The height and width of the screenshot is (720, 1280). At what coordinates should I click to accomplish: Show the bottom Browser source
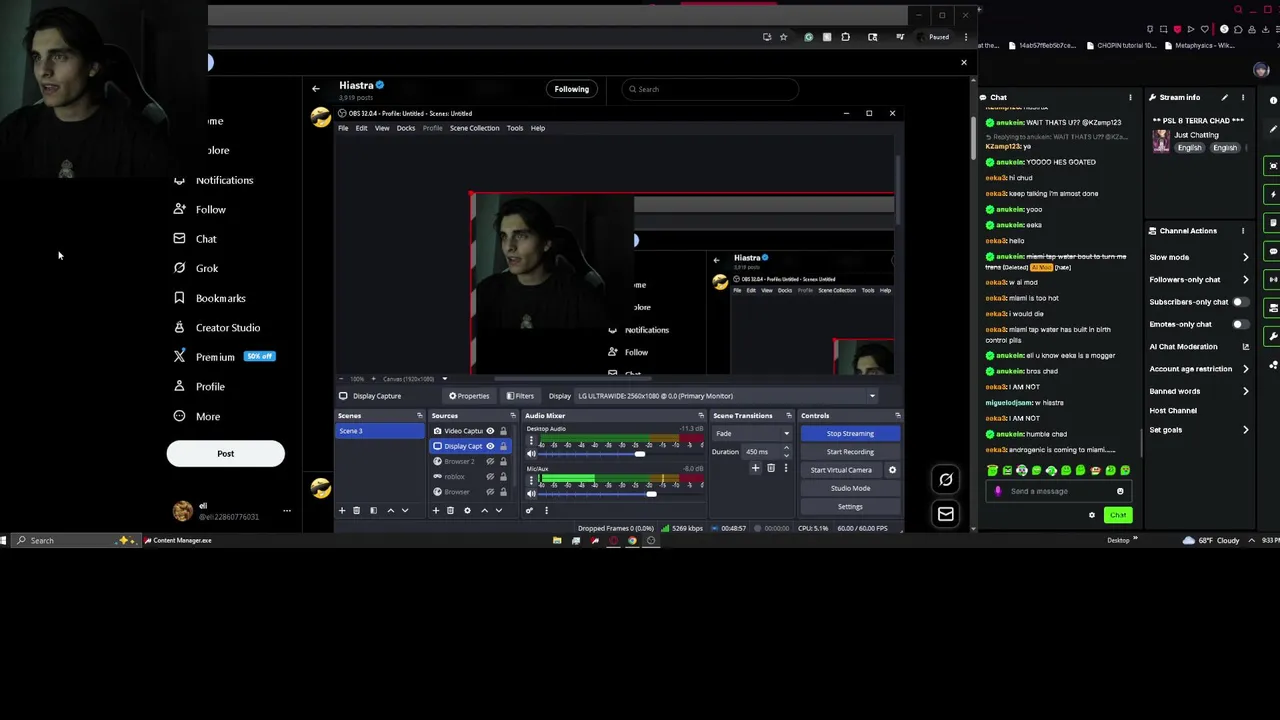(x=490, y=492)
